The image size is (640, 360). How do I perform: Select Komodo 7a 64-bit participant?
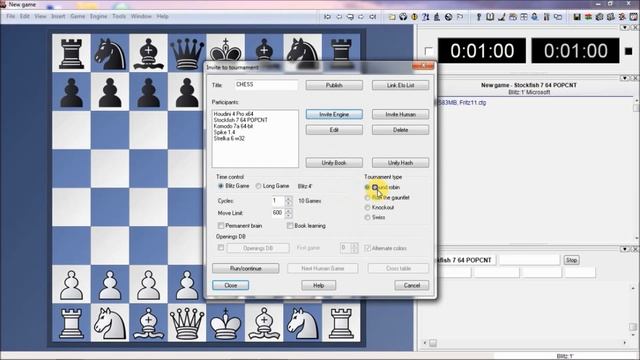(233, 126)
